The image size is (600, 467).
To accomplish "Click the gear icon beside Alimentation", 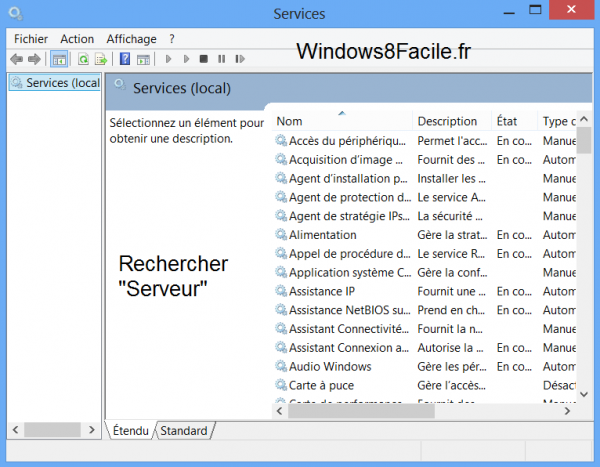I will (x=281, y=234).
